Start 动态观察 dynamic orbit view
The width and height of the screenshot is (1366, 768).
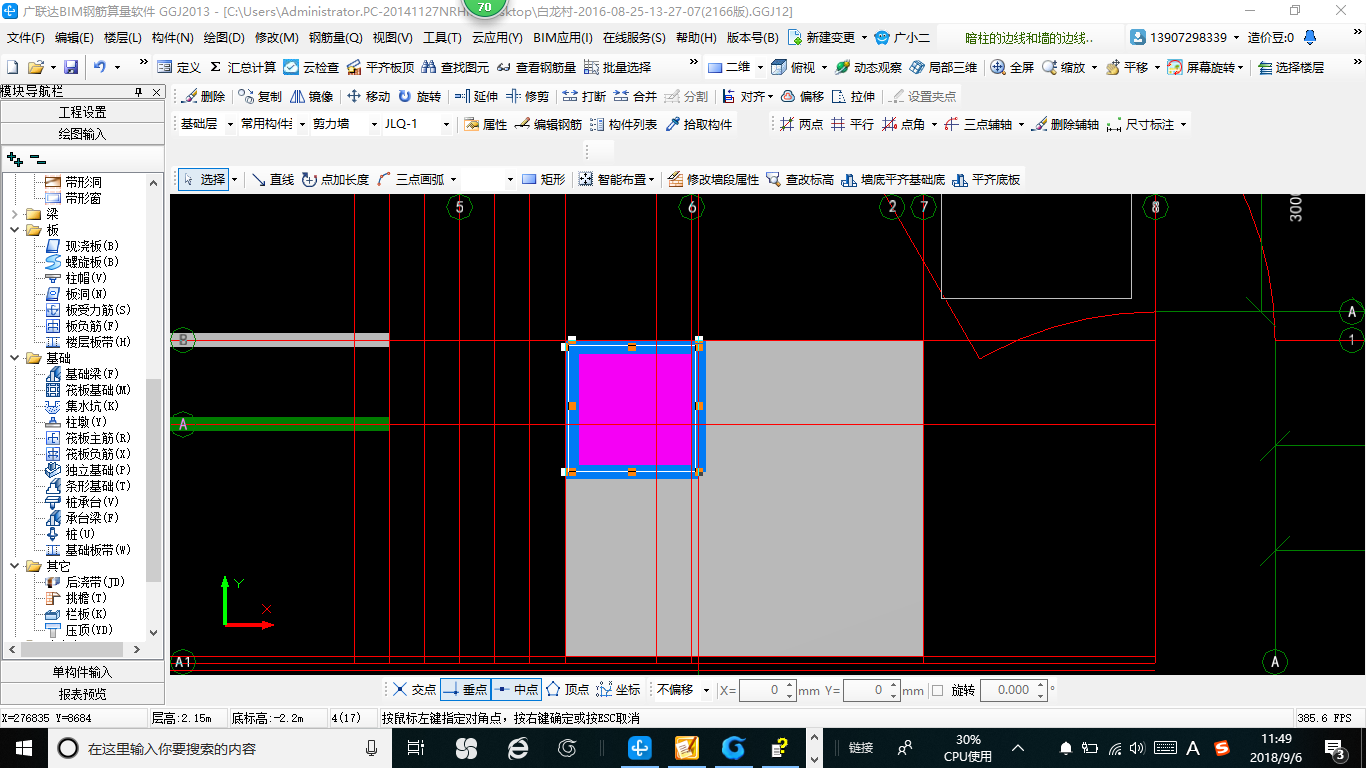click(x=868, y=67)
